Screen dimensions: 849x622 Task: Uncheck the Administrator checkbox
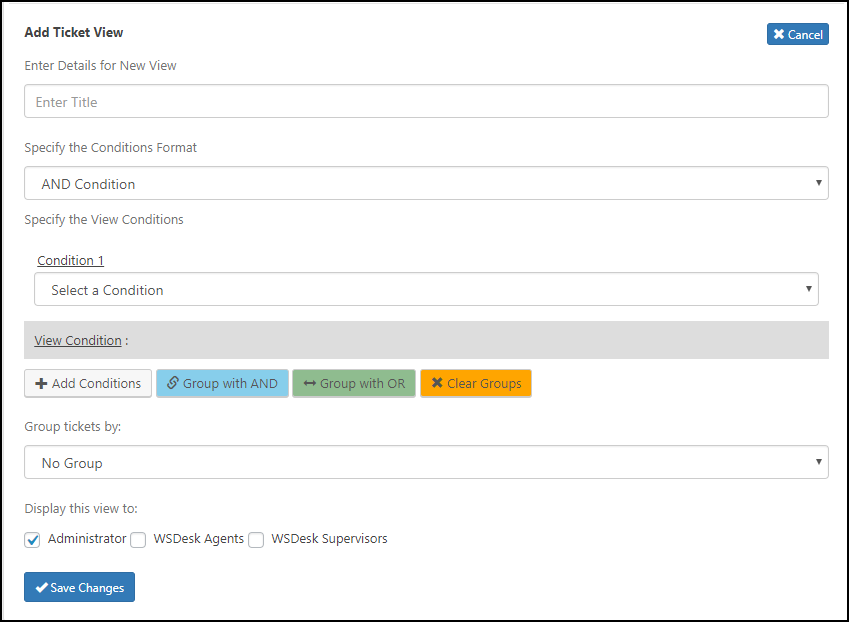(x=33, y=540)
